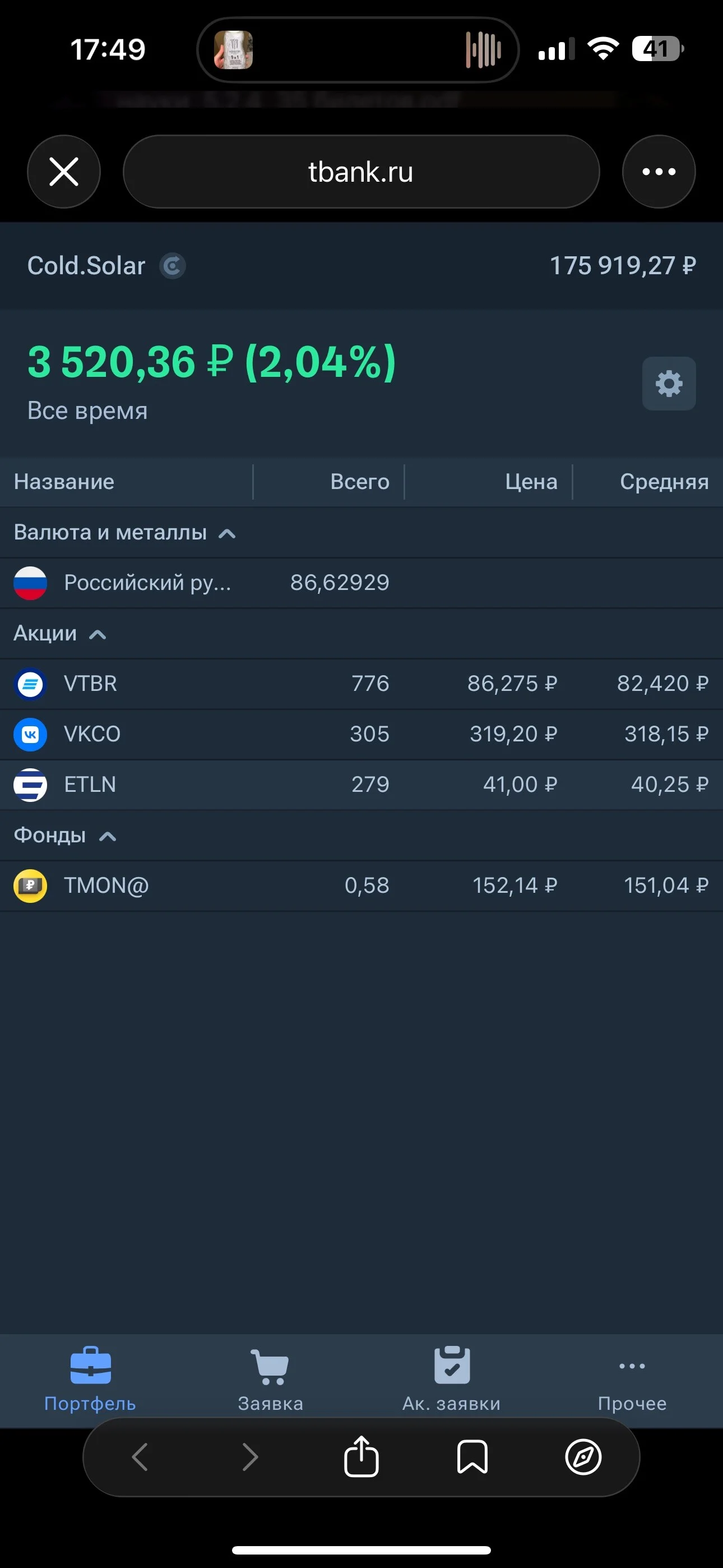Switch to the Заявка tab
Screen dimensions: 723x1568
271,1381
